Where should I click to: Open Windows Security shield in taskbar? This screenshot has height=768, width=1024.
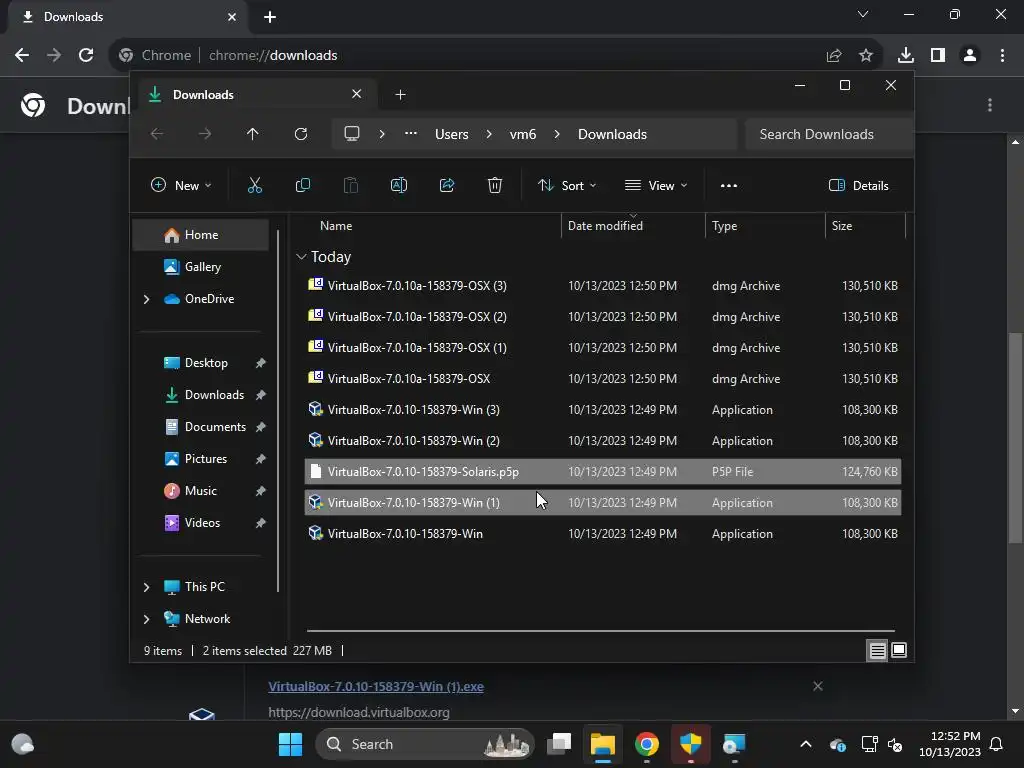690,744
